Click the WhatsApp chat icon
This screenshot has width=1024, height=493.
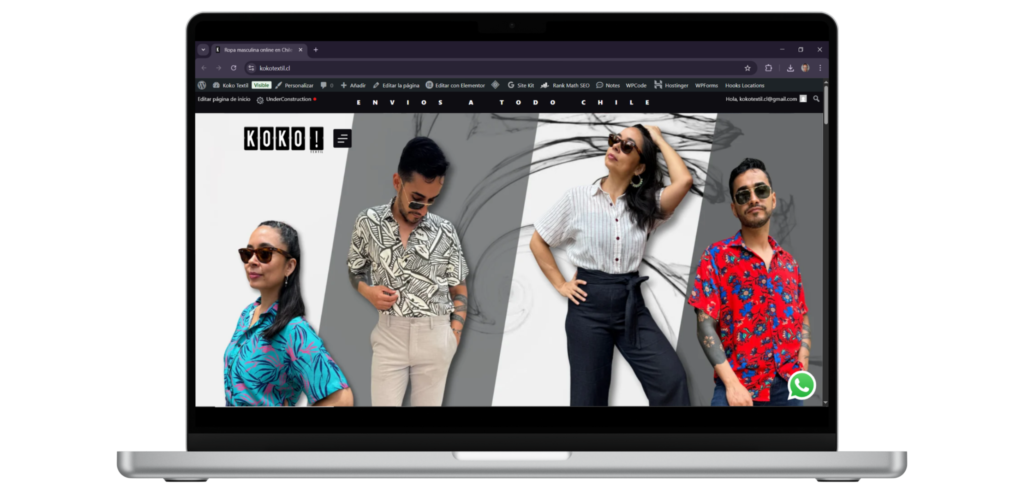coord(801,385)
